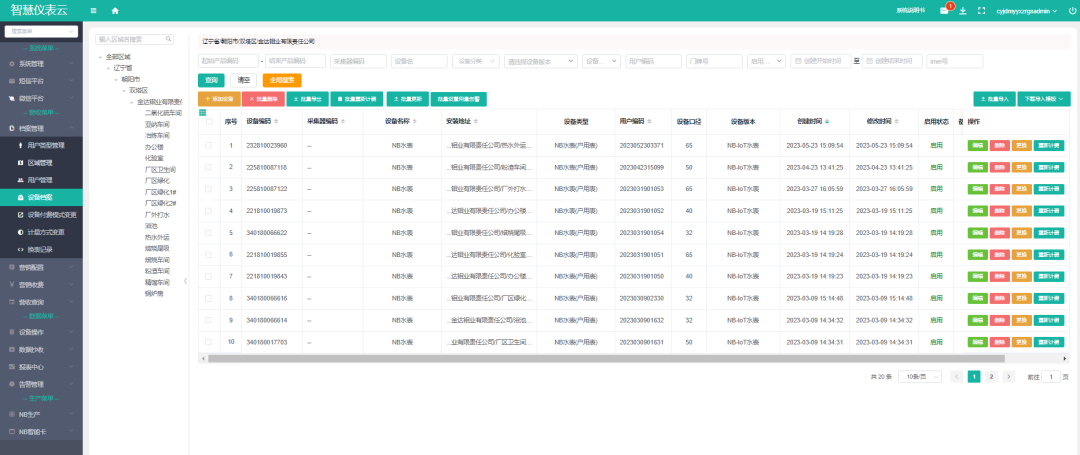This screenshot has height=455, width=1080.
Task: Click the hamburger menu collapse icon
Action: click(x=94, y=10)
